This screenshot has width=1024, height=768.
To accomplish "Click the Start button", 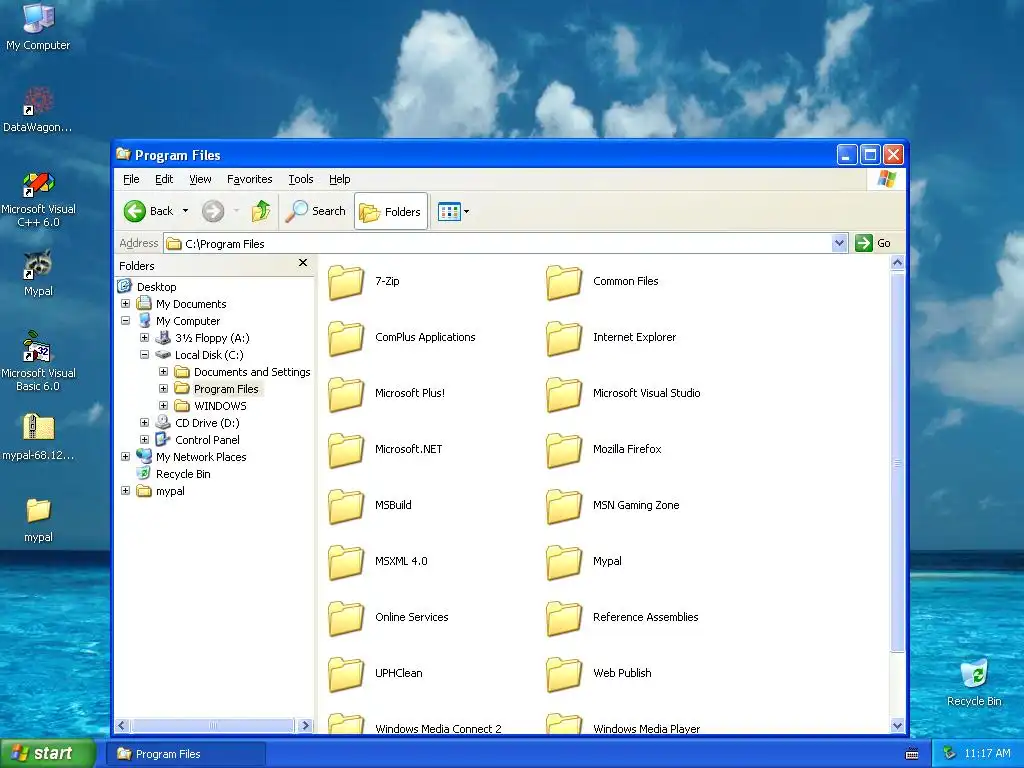I will pos(47,753).
